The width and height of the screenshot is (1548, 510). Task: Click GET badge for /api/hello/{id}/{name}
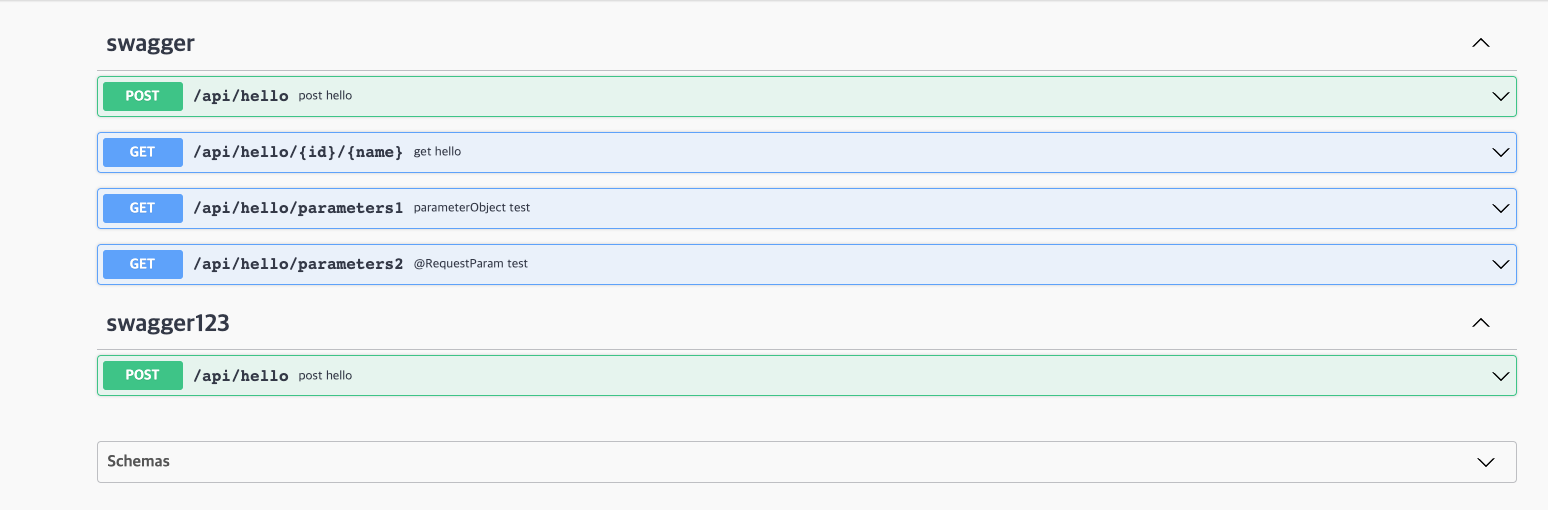(143, 152)
